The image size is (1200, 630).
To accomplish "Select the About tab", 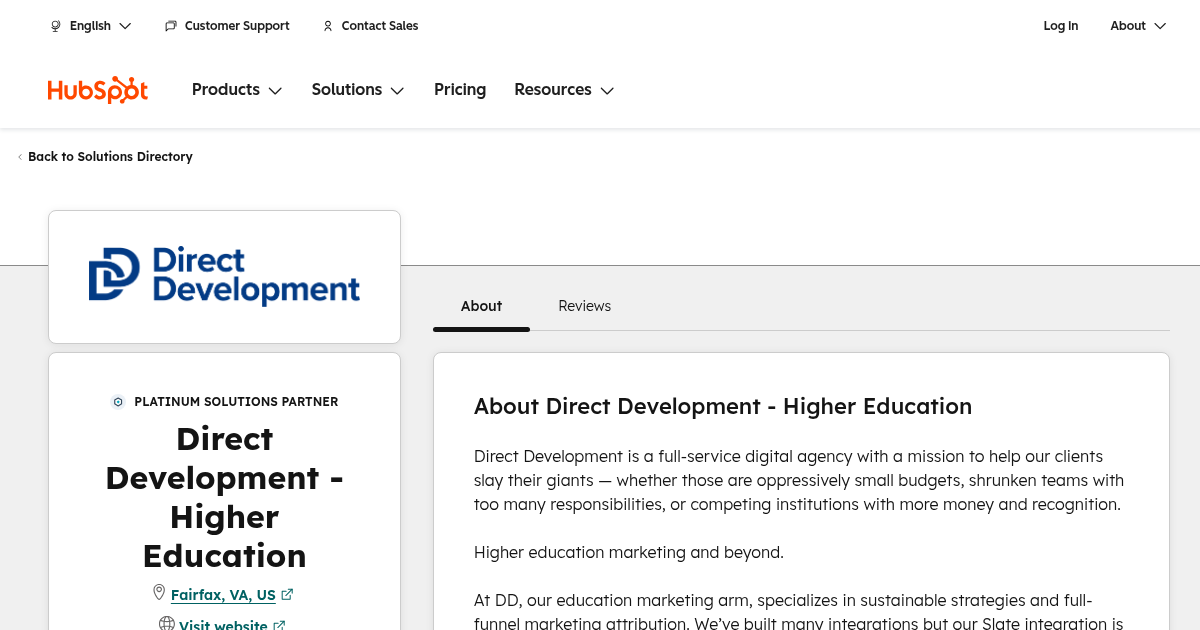I will (x=481, y=306).
